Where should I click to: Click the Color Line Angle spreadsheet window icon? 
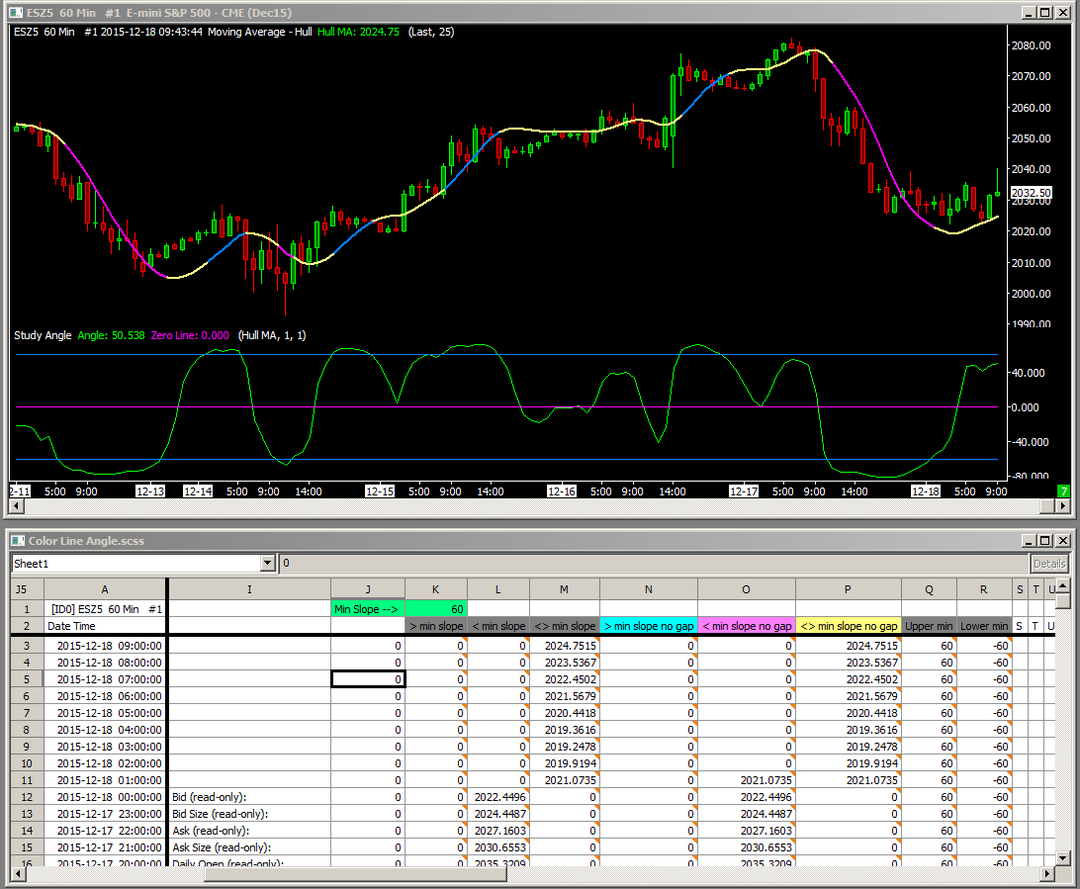tap(17, 541)
